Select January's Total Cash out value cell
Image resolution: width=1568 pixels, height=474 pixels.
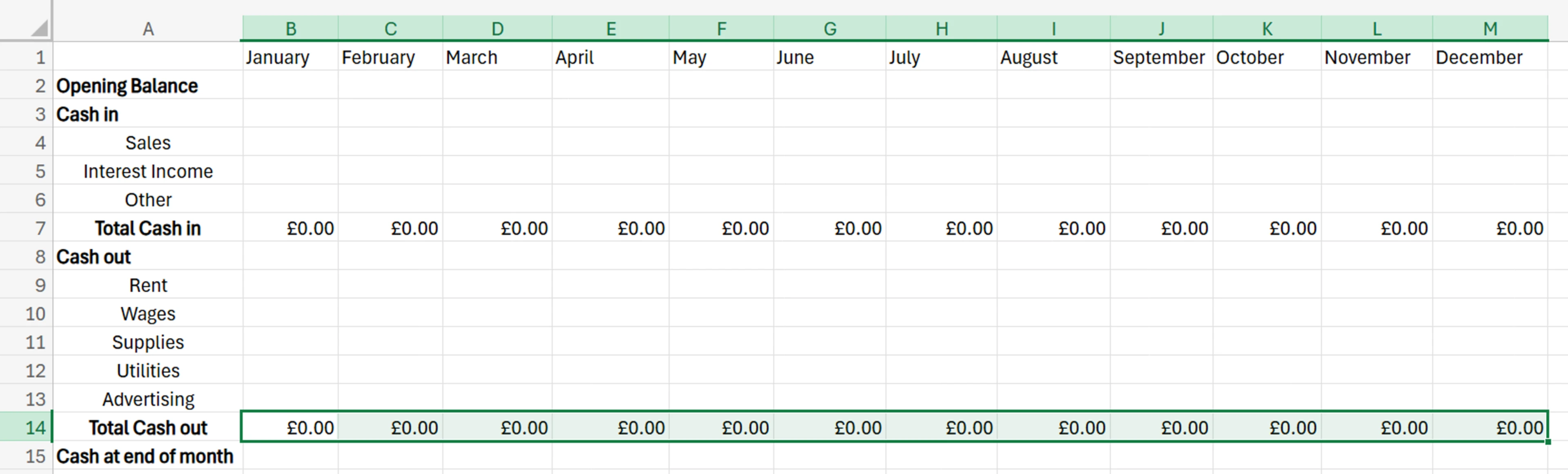pos(291,427)
